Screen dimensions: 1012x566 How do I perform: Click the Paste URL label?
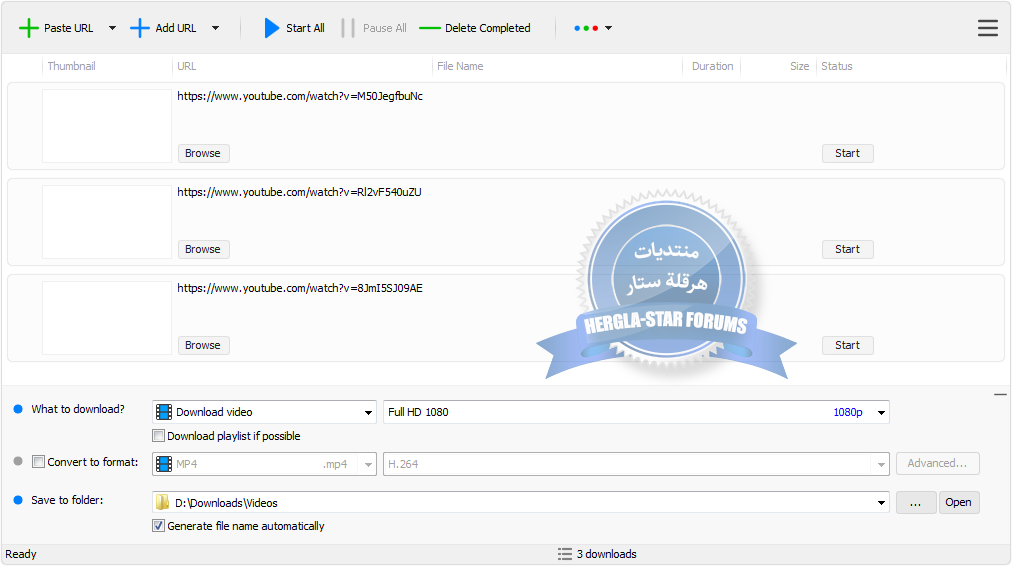click(x=68, y=28)
